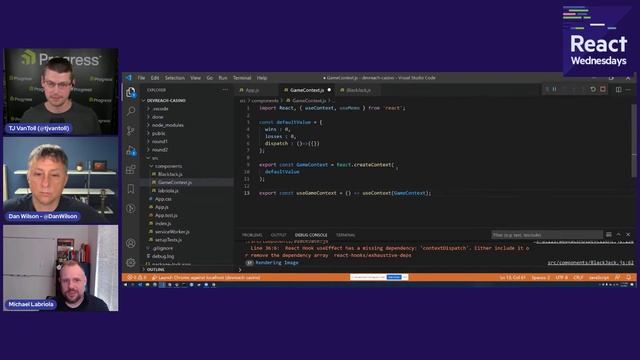Expand the round2 folder
The image size is (640, 360).
(x=186, y=149)
